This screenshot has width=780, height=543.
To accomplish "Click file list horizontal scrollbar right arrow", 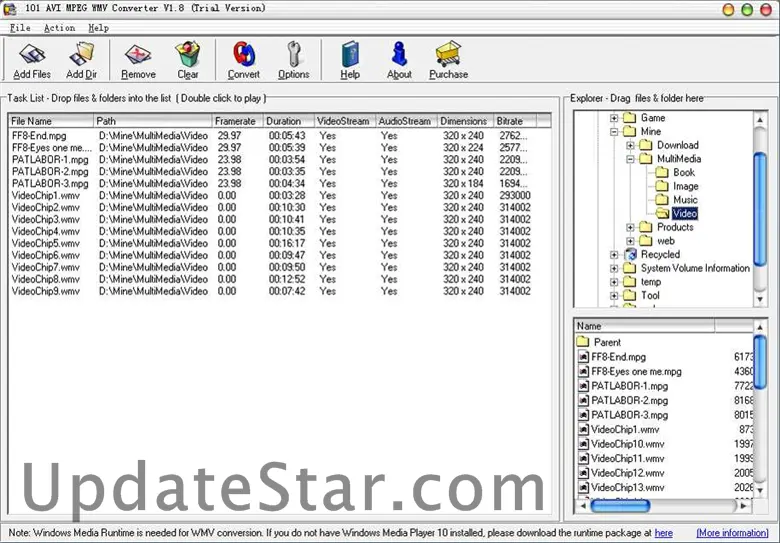I will [744, 506].
